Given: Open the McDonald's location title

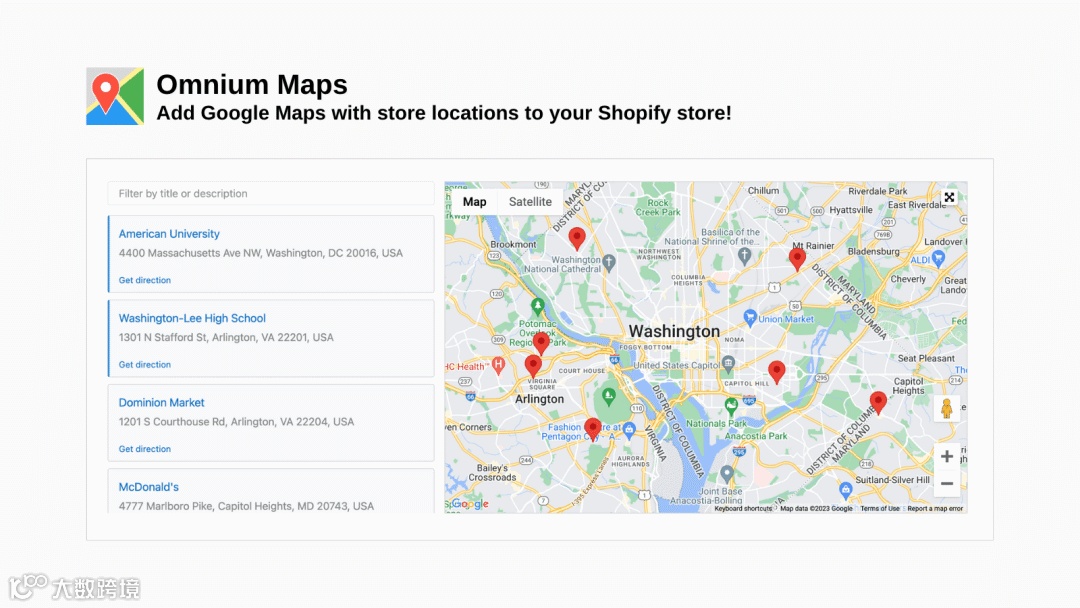Looking at the screenshot, I should [x=149, y=487].
